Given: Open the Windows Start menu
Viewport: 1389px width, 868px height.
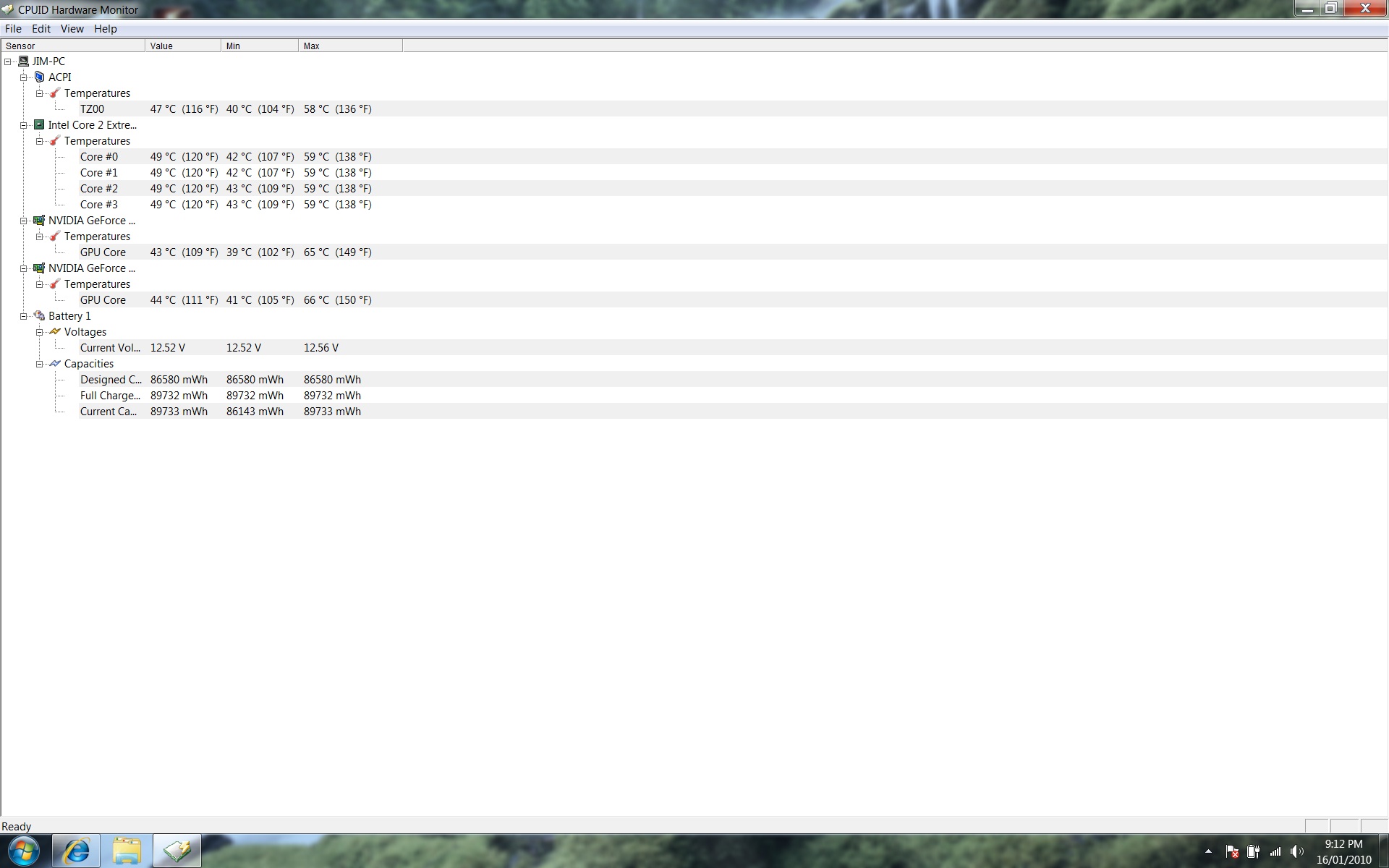Looking at the screenshot, I should (x=23, y=851).
